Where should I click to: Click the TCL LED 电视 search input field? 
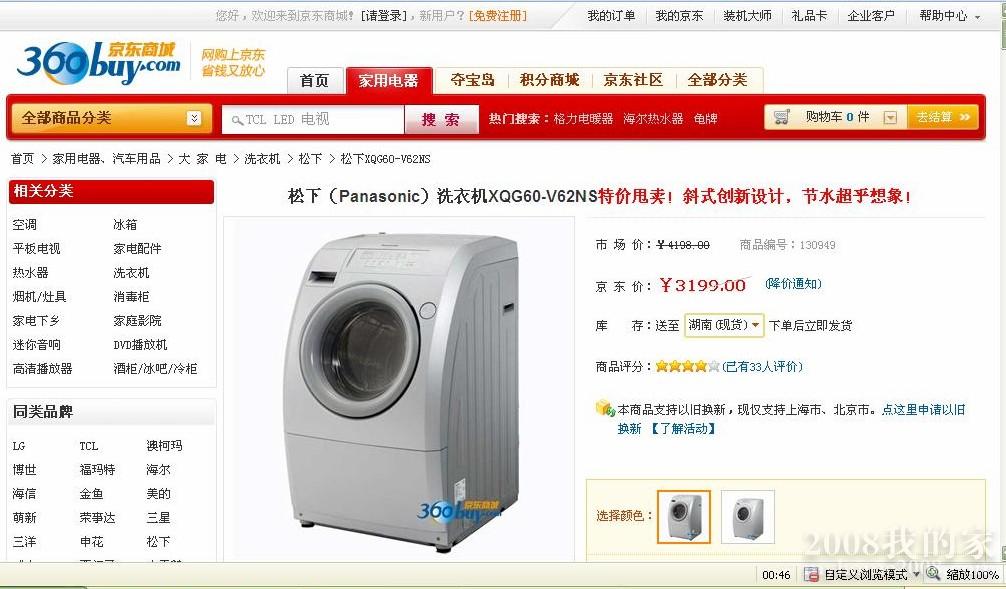pos(313,119)
